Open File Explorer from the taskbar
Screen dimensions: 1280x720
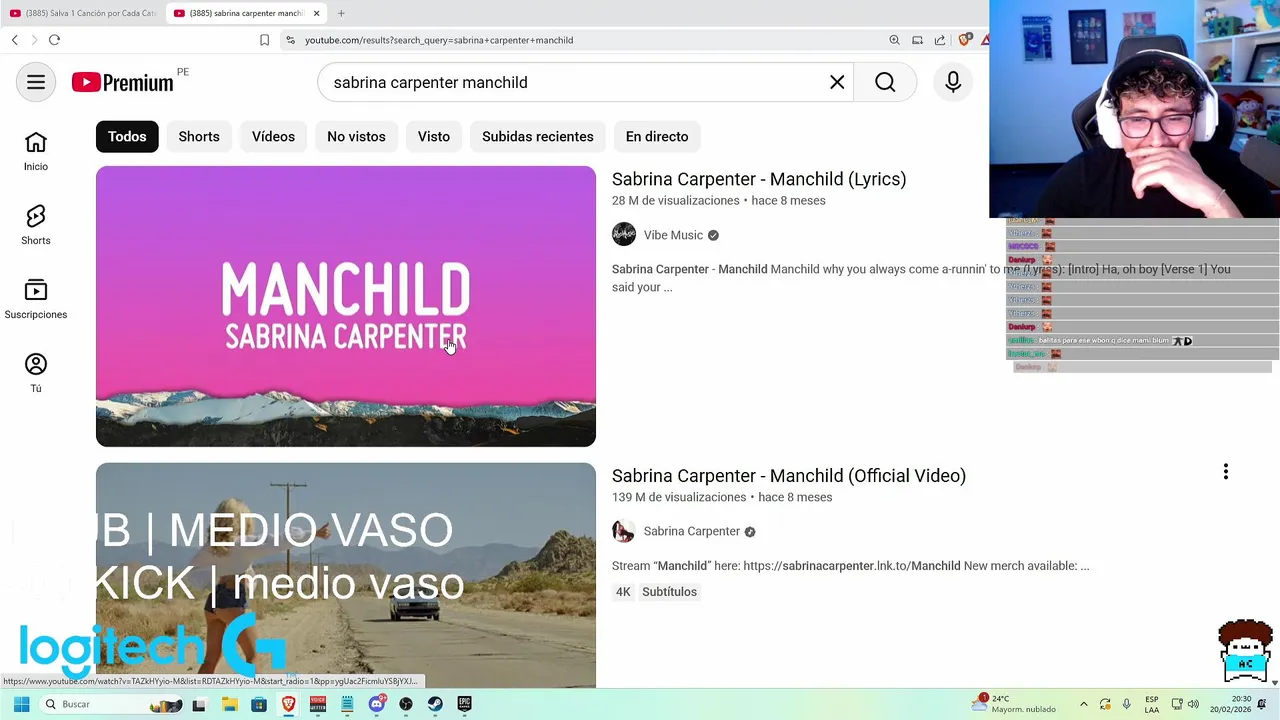pos(229,704)
